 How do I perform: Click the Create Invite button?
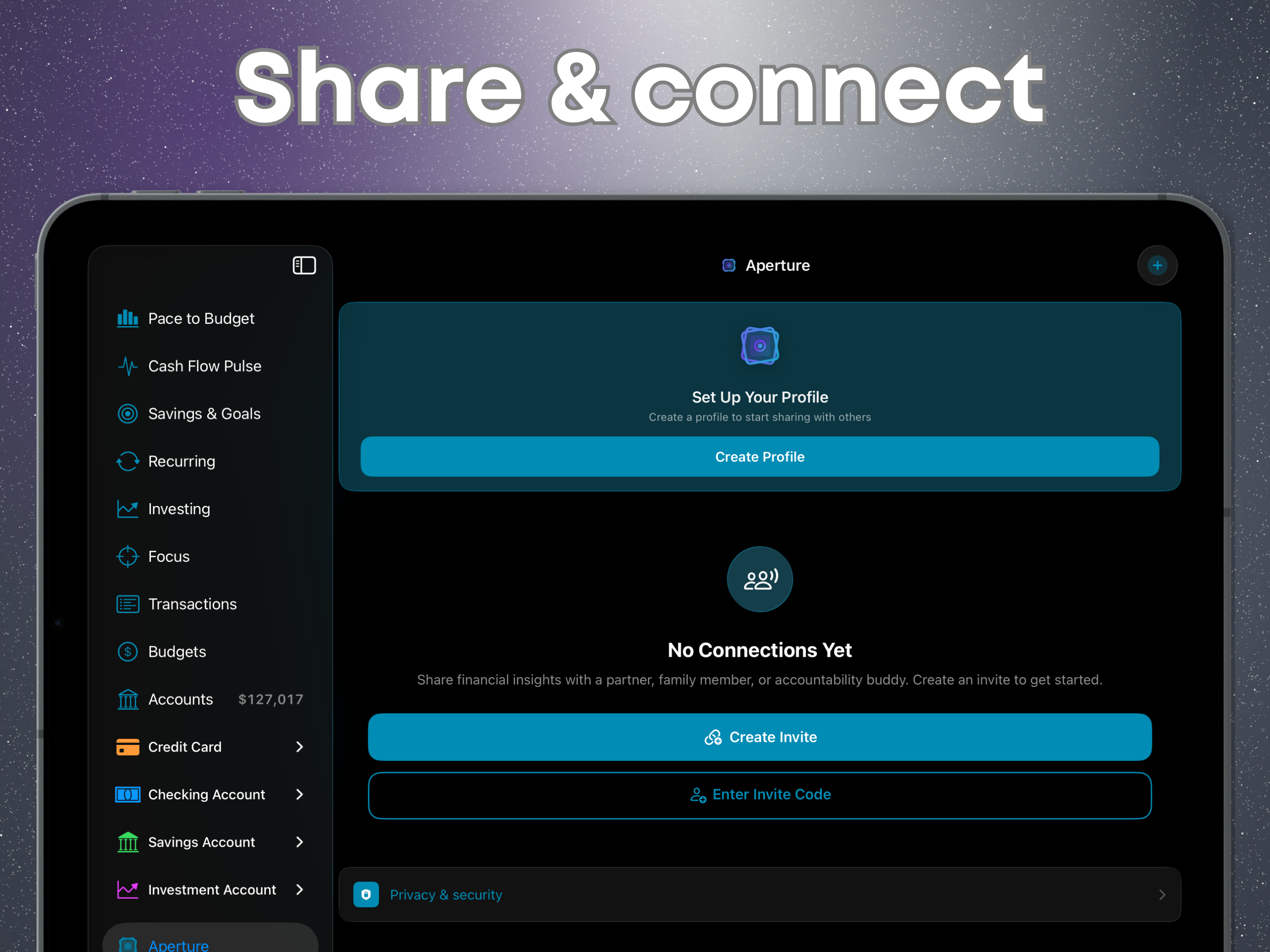760,738
